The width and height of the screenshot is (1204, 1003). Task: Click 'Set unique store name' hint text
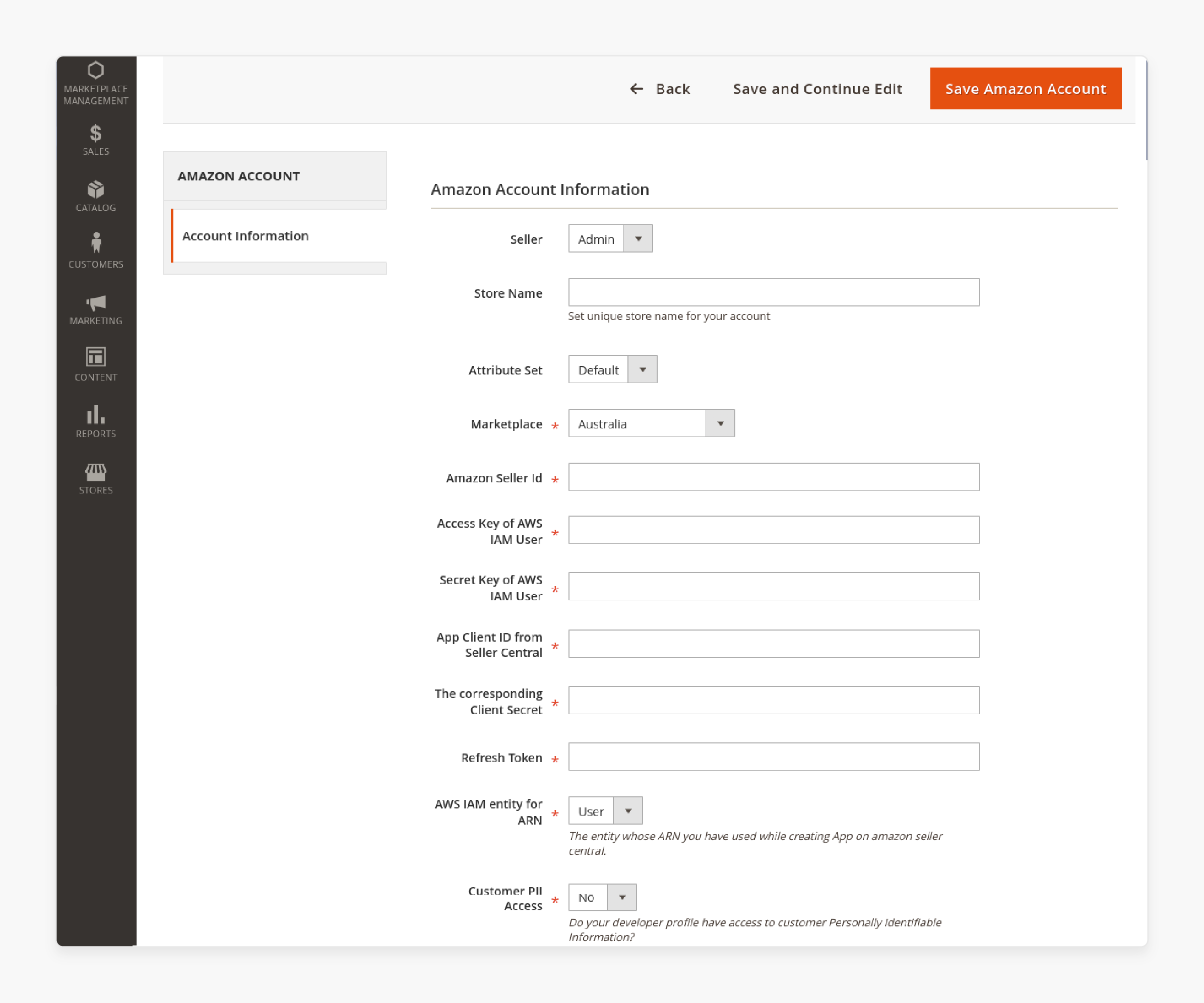pos(668,316)
